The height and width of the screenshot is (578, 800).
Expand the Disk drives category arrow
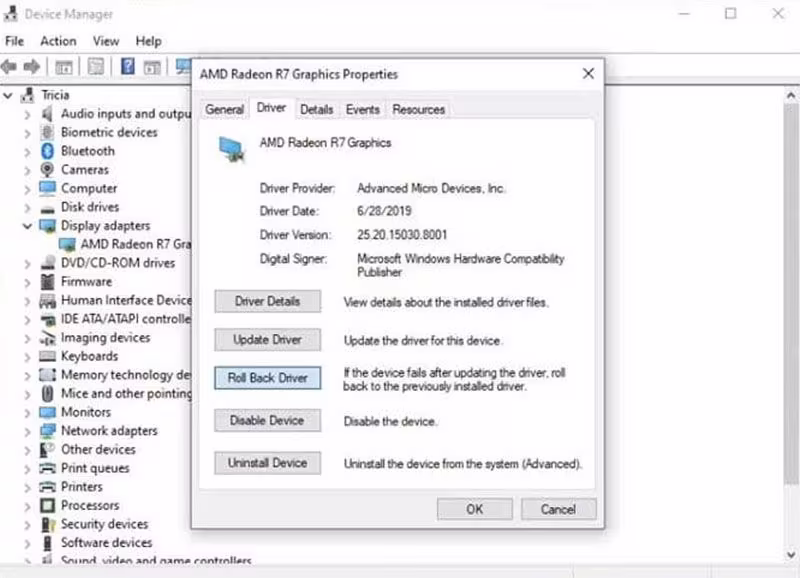27,208
